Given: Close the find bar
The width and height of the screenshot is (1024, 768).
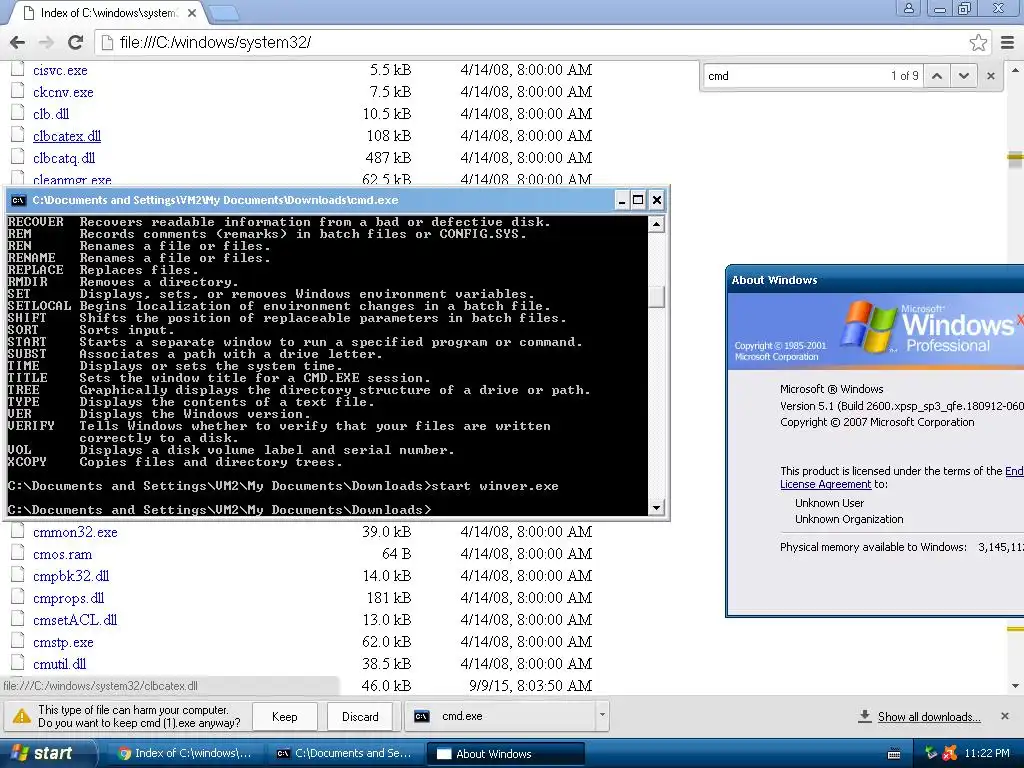Looking at the screenshot, I should (x=991, y=76).
